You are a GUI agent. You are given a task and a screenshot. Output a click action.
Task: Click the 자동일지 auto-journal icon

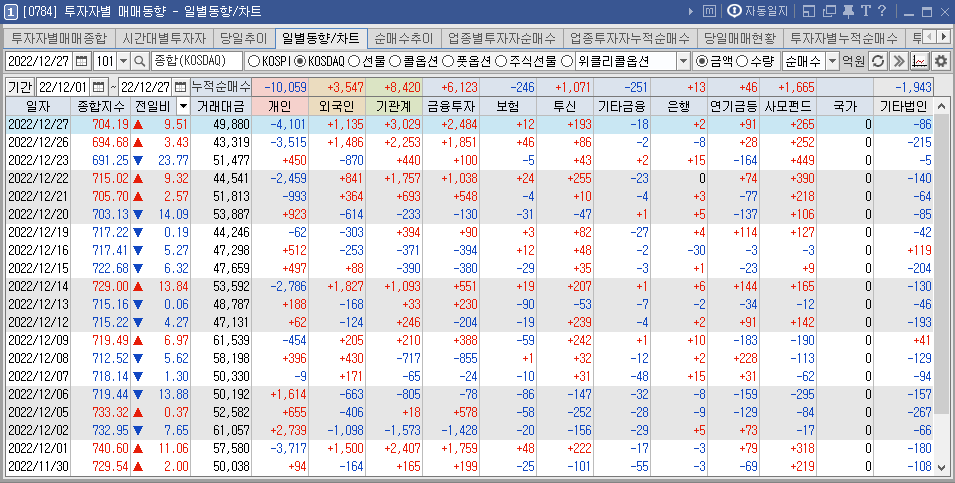(x=758, y=12)
